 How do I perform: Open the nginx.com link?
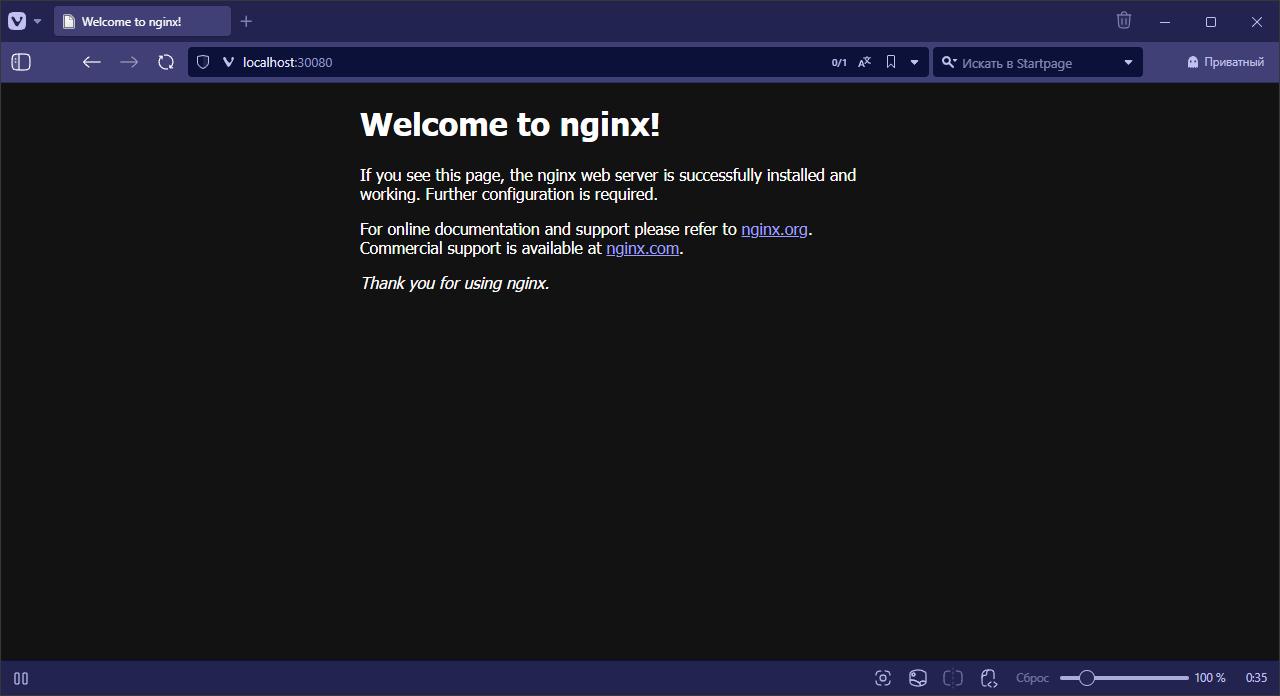[x=643, y=248]
